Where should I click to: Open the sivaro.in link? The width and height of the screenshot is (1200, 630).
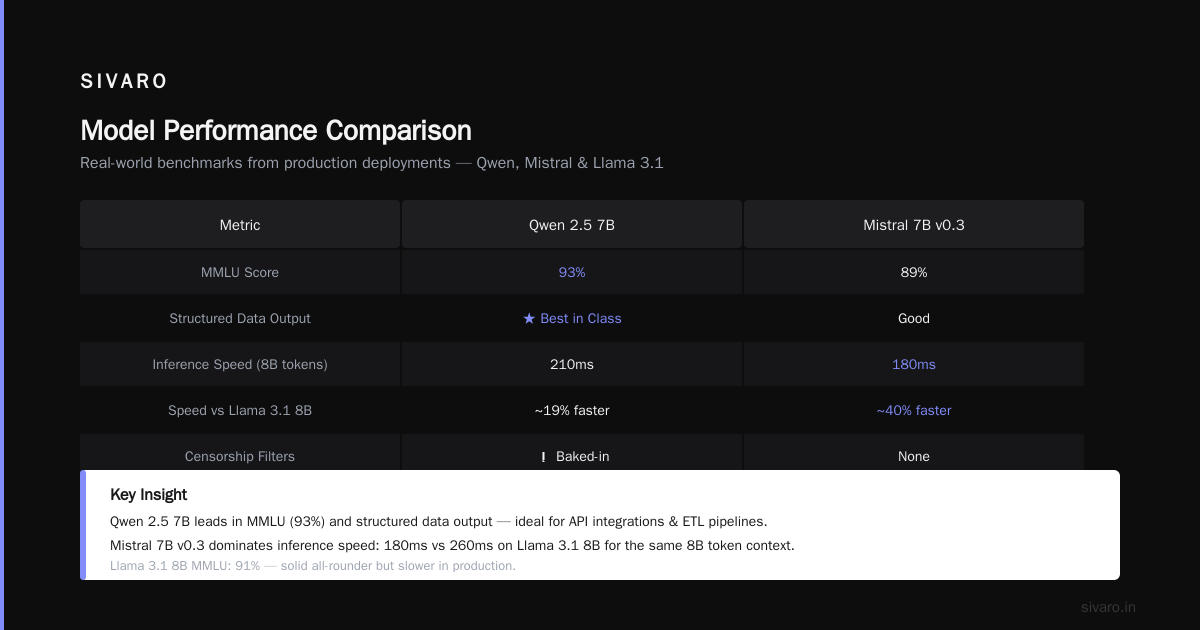(x=1109, y=607)
